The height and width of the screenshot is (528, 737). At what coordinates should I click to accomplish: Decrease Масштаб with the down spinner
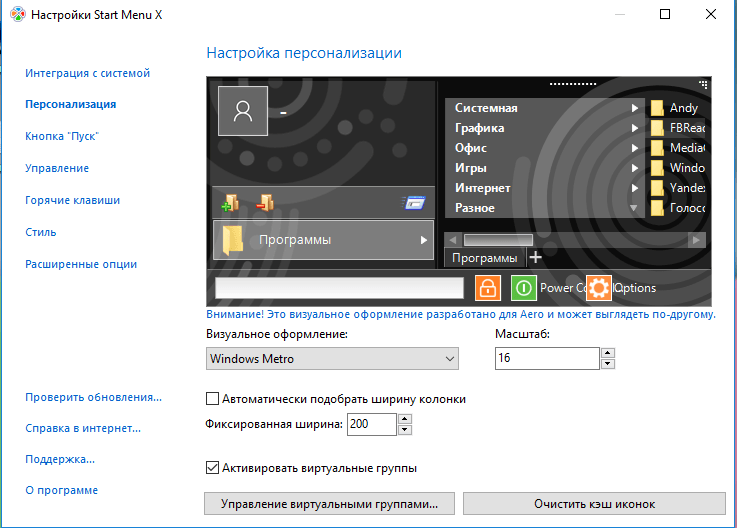pos(608,363)
